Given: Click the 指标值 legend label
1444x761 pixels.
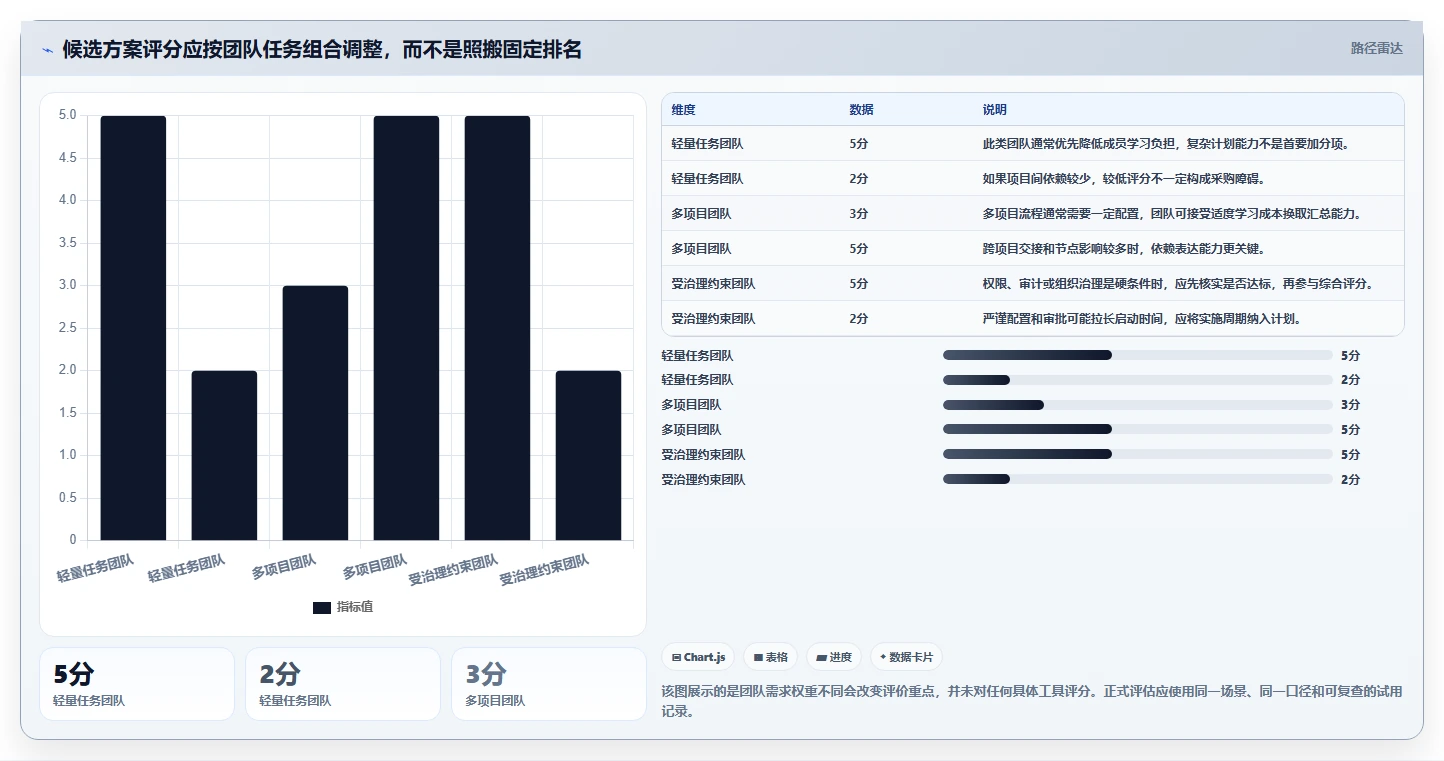Looking at the screenshot, I should coord(355,607).
